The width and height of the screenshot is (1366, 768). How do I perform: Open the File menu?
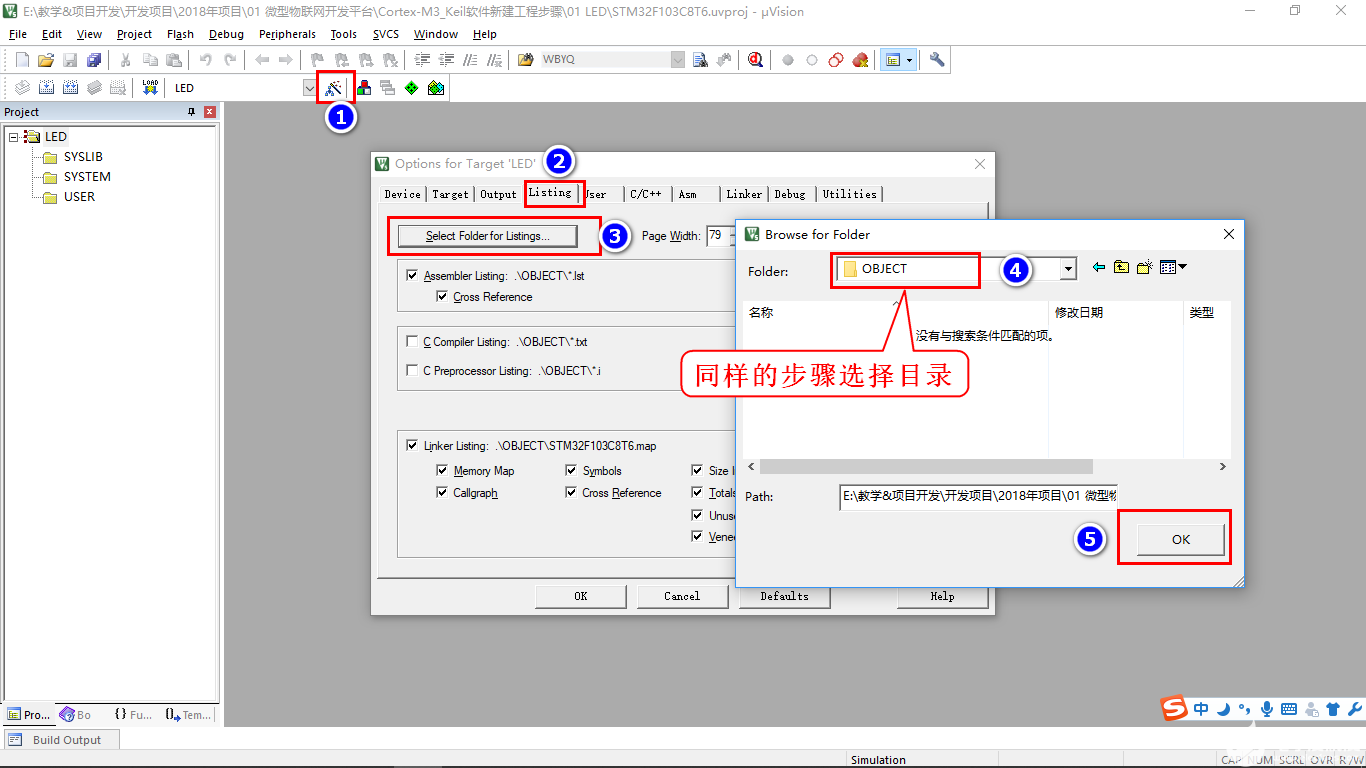(18, 34)
